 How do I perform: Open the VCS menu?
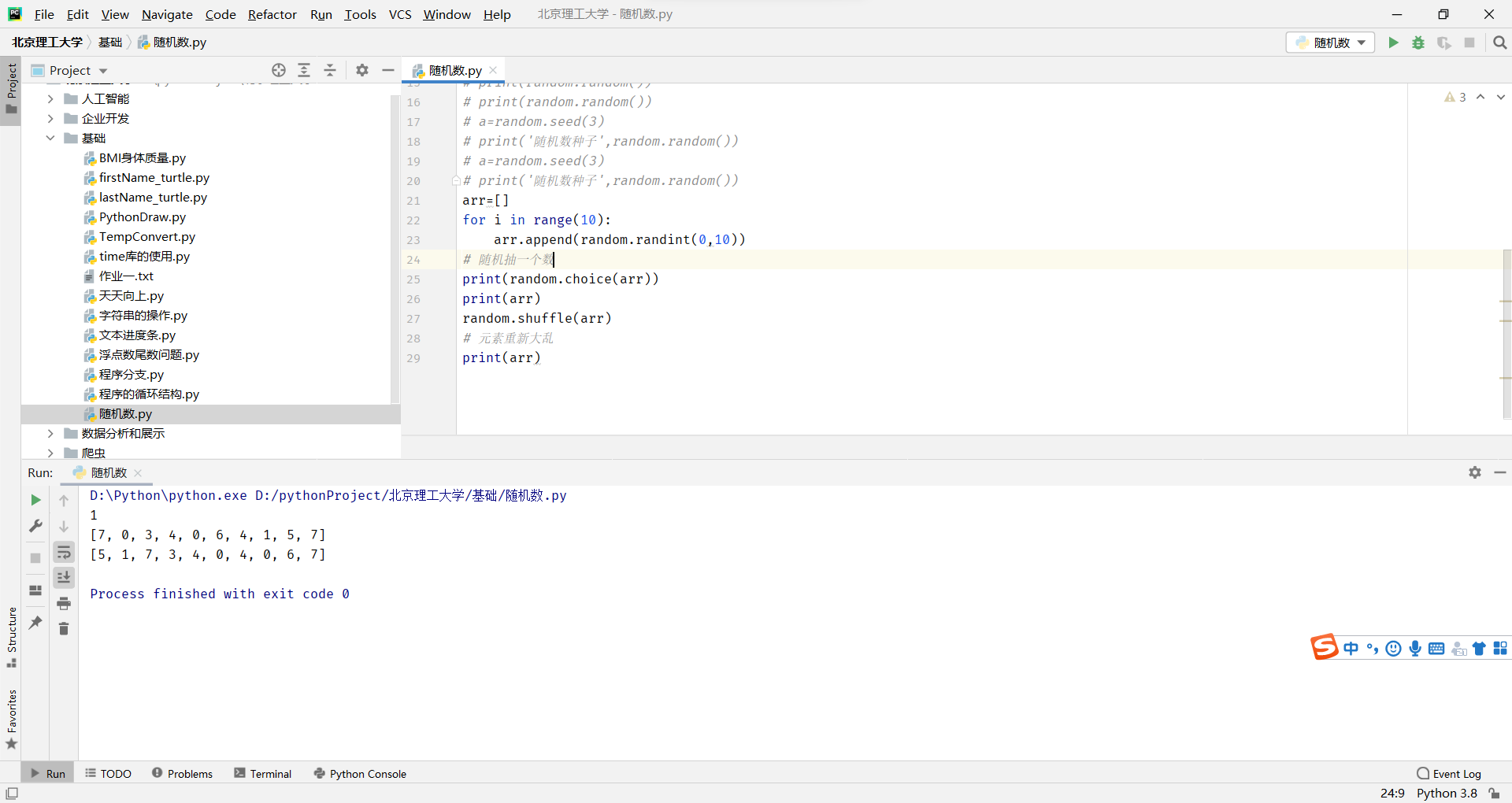point(400,14)
